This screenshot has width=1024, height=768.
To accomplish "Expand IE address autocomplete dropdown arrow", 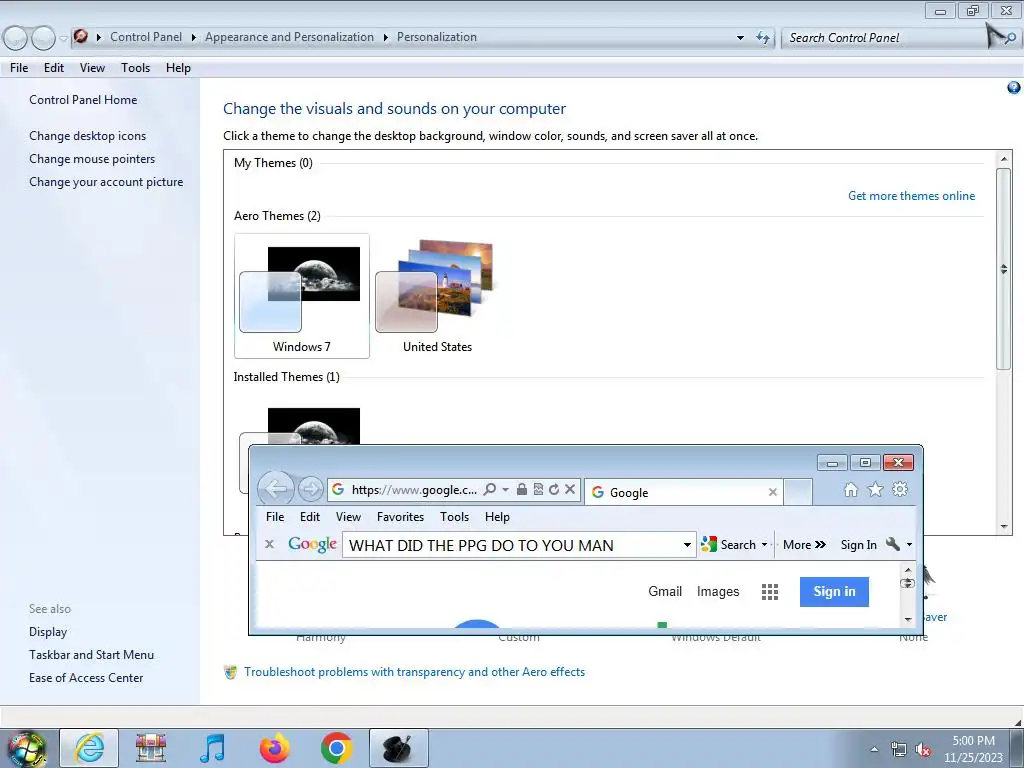I will (505, 489).
